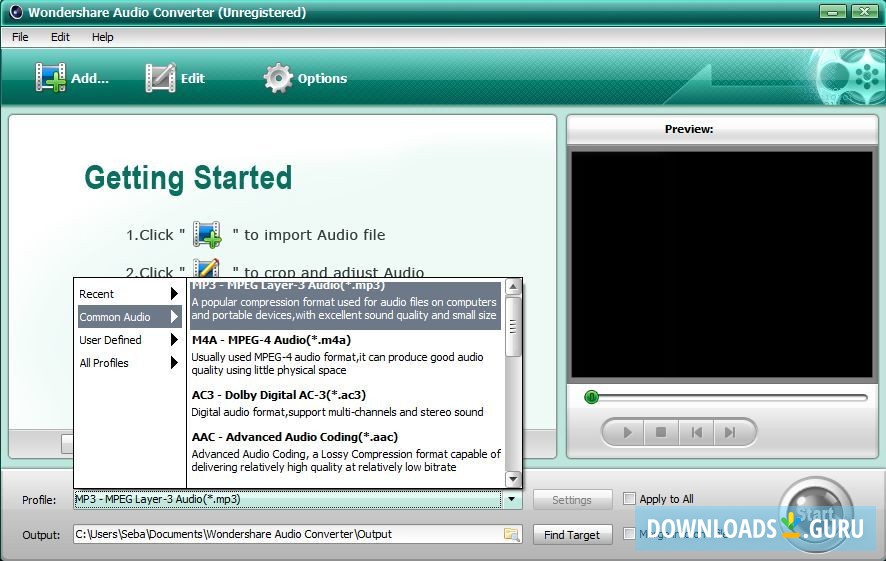Open Options via the gear icon

(277, 78)
